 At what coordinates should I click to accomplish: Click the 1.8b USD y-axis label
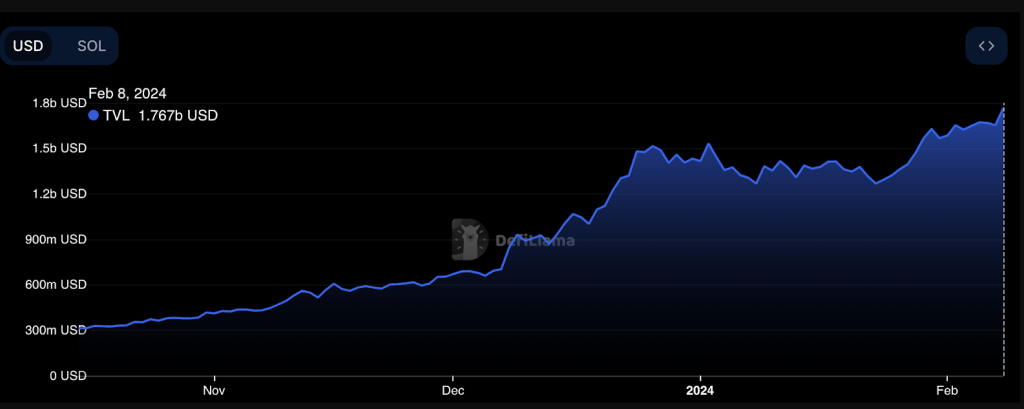58,103
